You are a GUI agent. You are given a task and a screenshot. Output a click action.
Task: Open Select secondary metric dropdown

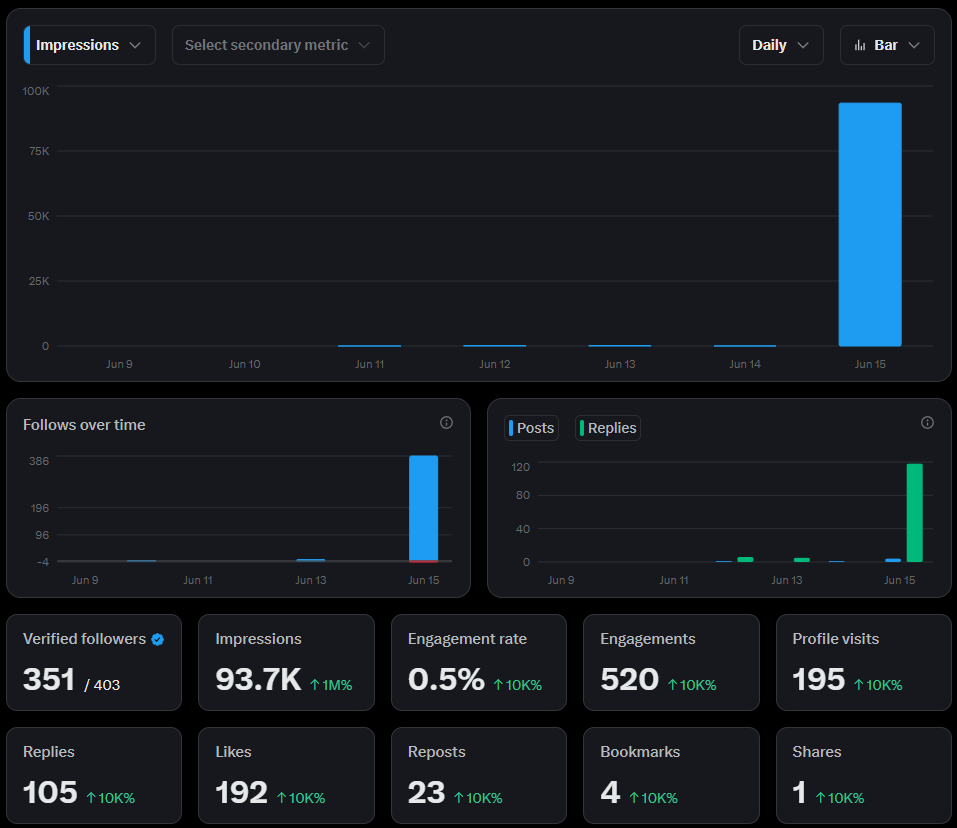tap(278, 45)
